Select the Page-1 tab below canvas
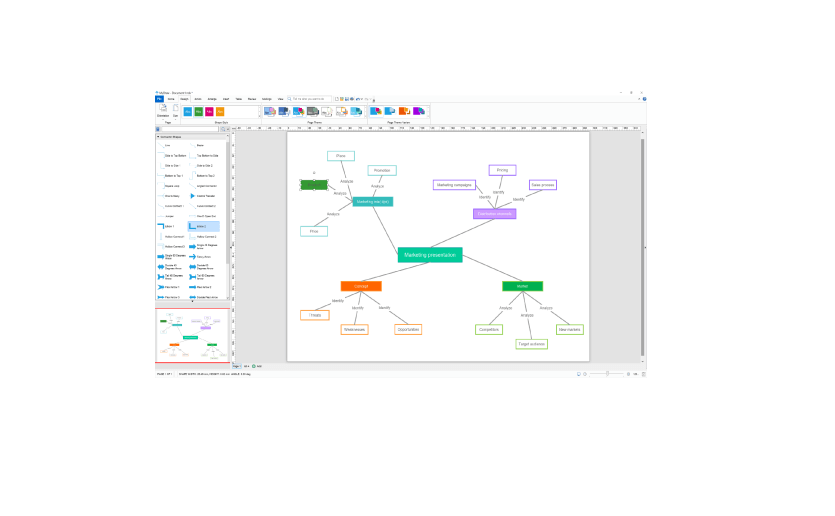 coord(237,366)
